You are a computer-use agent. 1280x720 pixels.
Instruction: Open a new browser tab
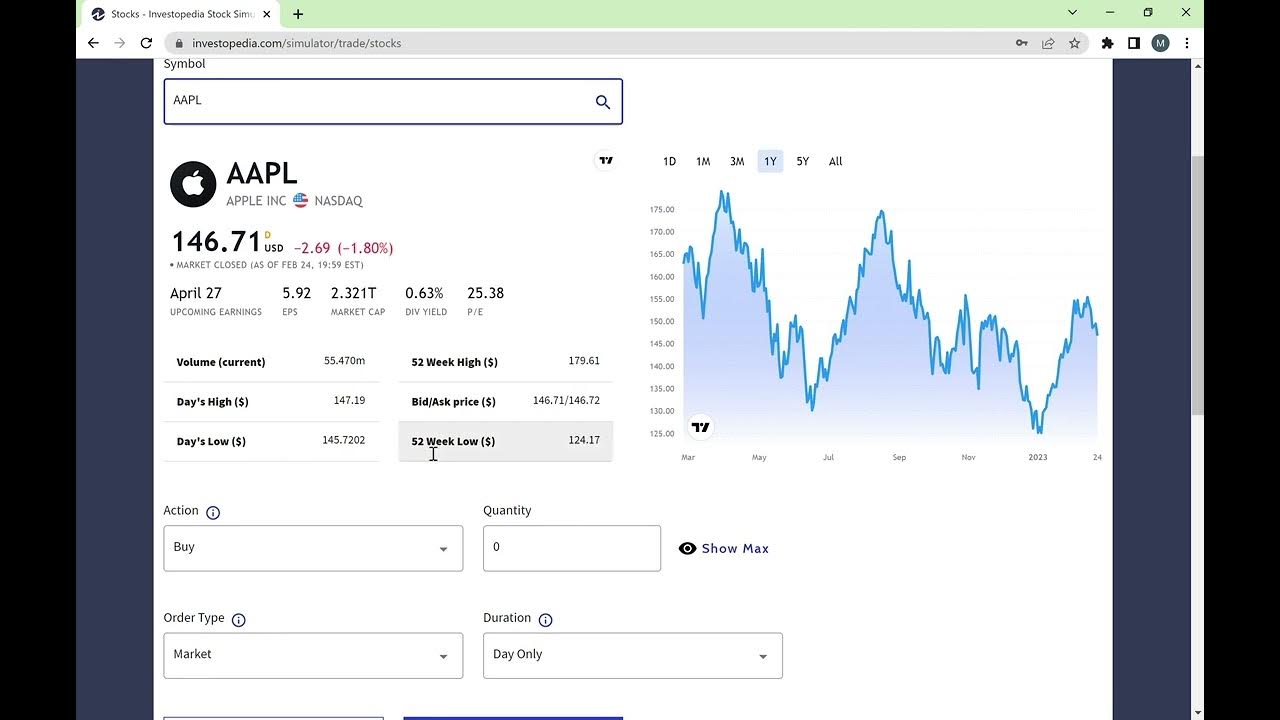pyautogui.click(x=298, y=14)
